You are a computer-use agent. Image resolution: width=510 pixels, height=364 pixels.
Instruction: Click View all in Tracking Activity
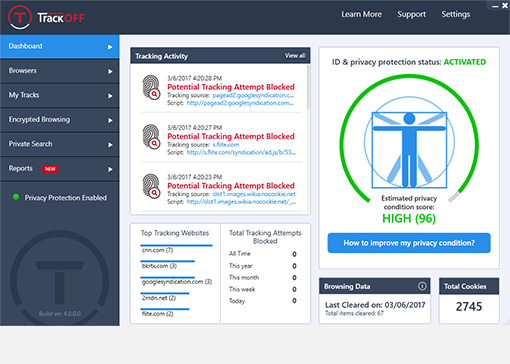[295, 56]
